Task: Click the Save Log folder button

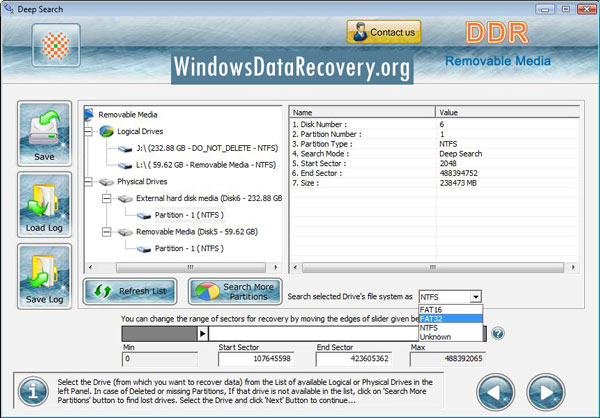Action: pos(44,276)
